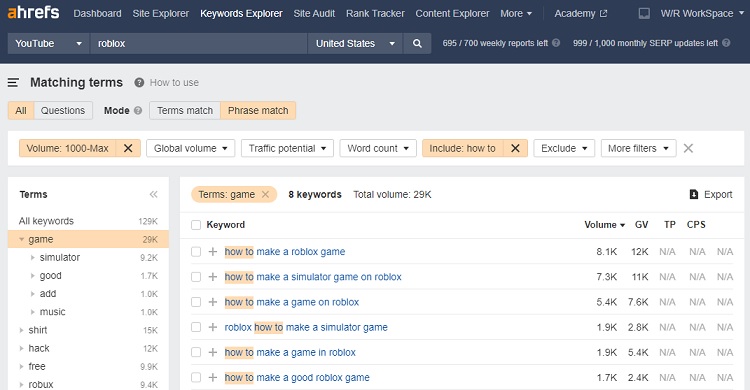Open the More filters dropdown

pyautogui.click(x=639, y=148)
